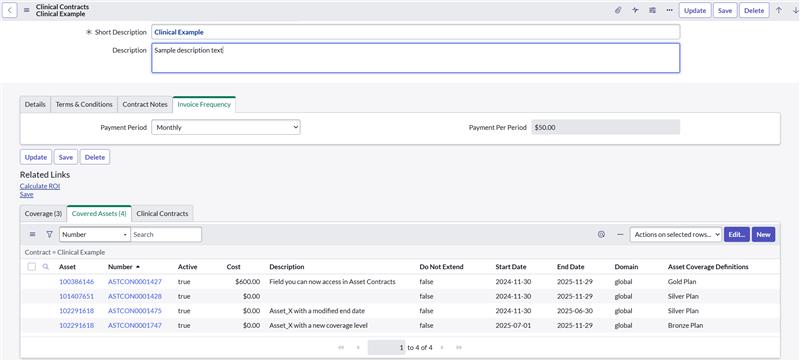The width and height of the screenshot is (800, 361).
Task: Collapse the related list with minus icon
Action: tap(620, 235)
